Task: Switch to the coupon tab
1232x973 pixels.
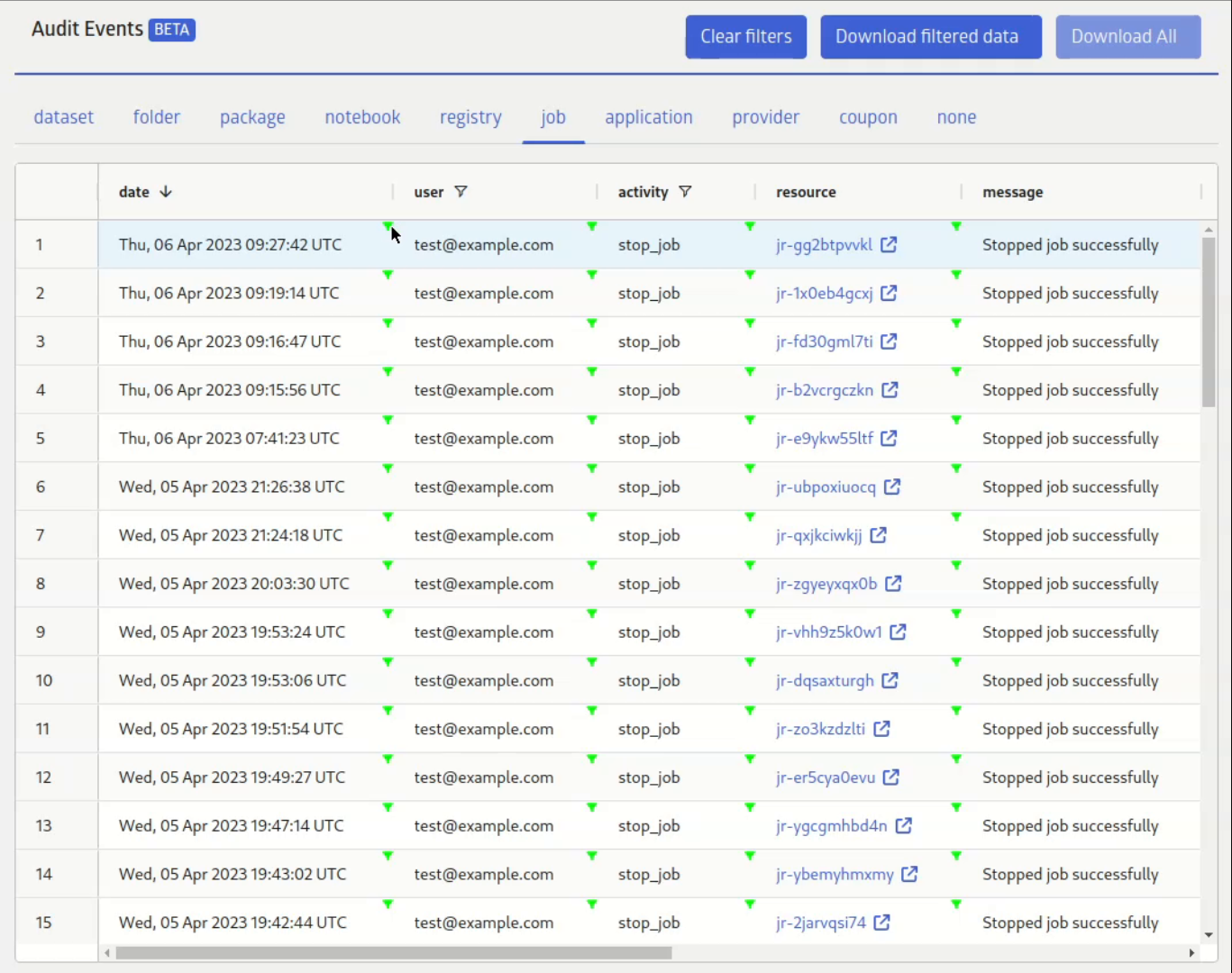Action: point(868,117)
